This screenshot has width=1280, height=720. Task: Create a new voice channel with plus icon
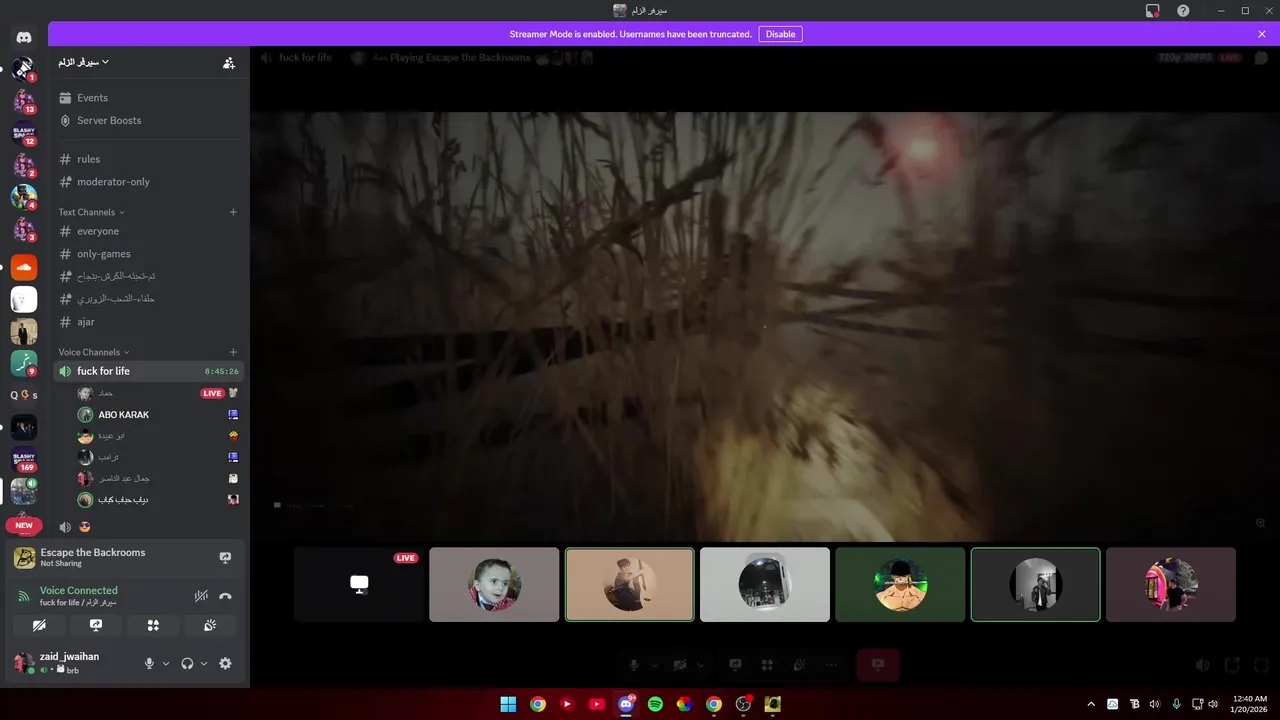coord(233,352)
